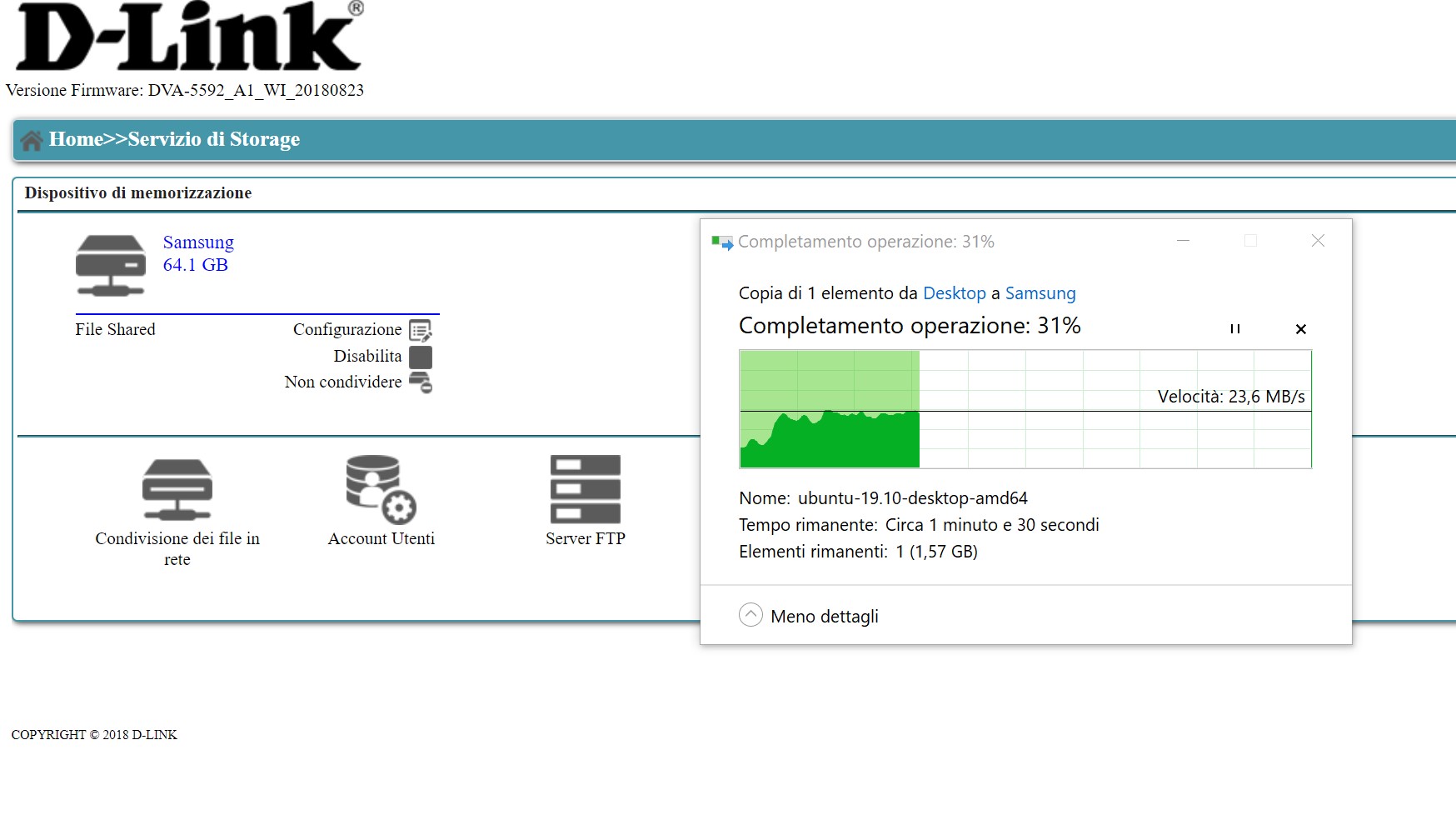This screenshot has width=1456, height=815.
Task: Open the Samsung storage drive icon
Action: tap(111, 265)
